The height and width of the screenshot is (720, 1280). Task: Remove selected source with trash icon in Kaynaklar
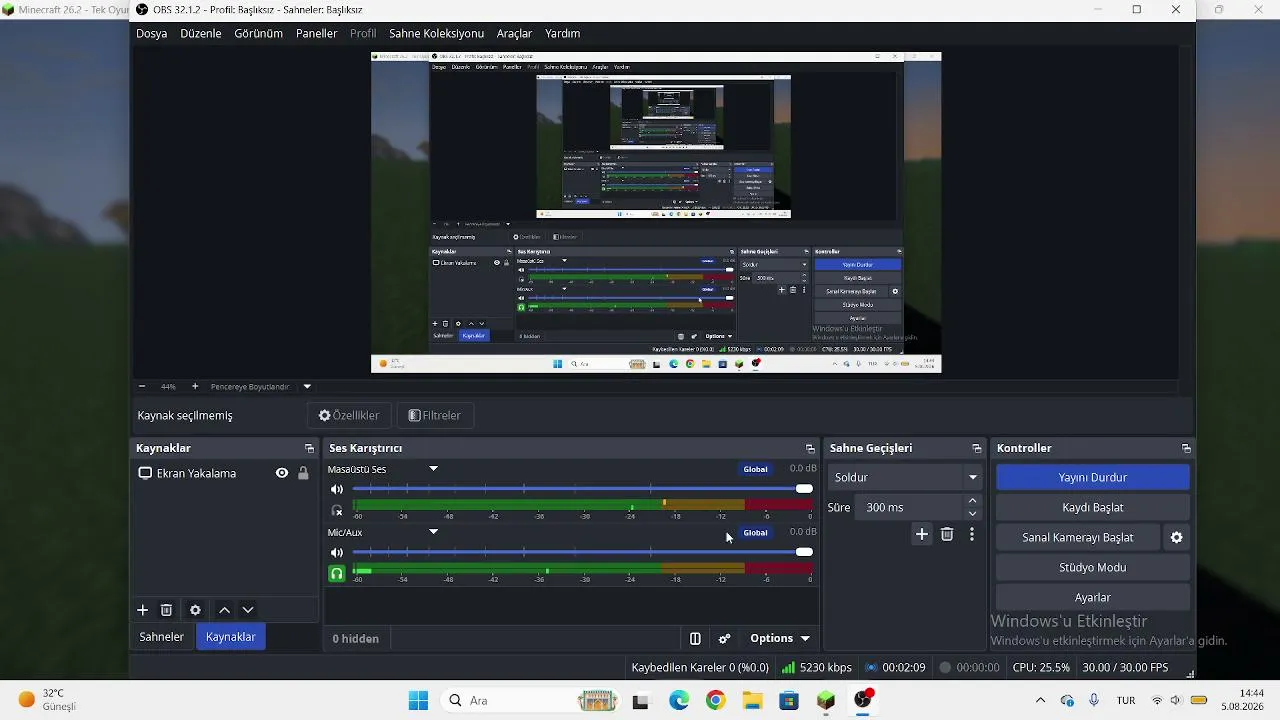[x=167, y=610]
